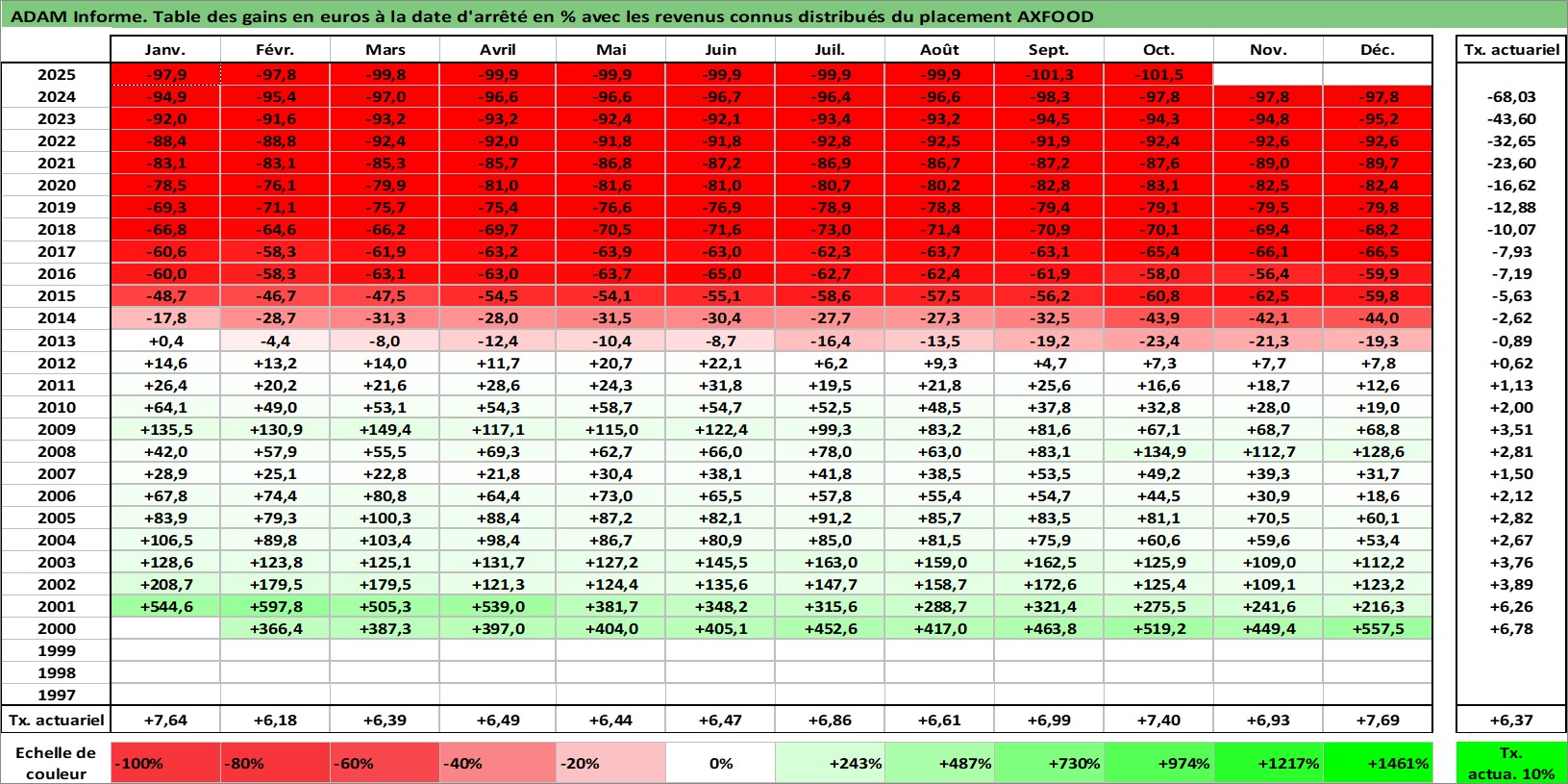Click the +7,64 January actuarial rate
1568x784 pixels.
tap(165, 720)
